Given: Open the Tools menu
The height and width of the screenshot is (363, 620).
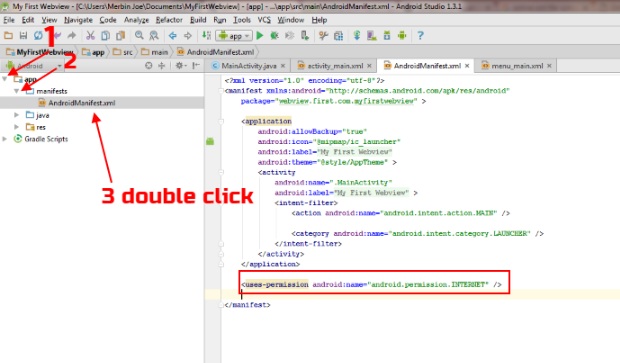Looking at the screenshot, I should pyautogui.click(x=242, y=20).
